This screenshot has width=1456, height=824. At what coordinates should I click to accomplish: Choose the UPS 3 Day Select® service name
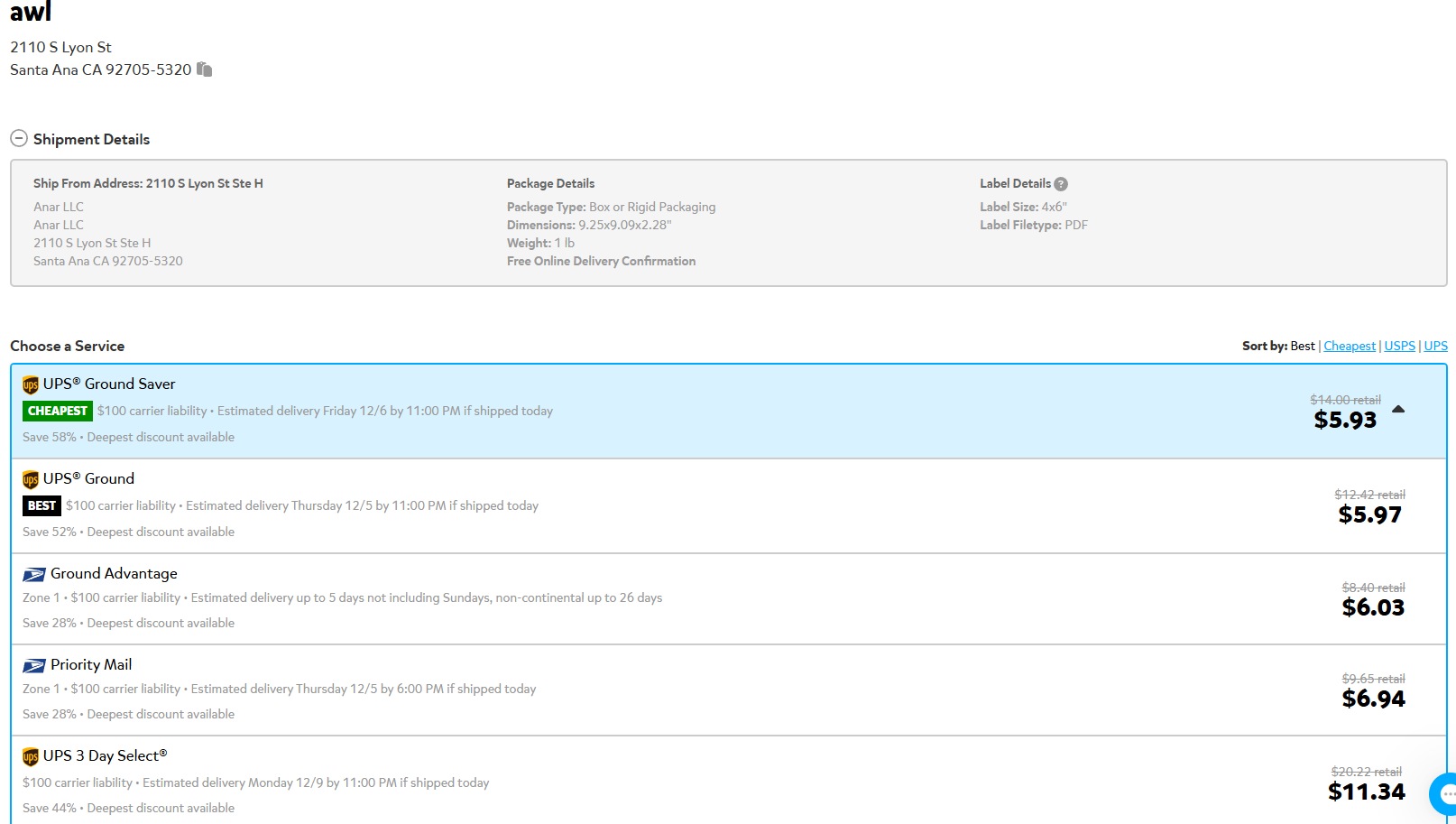105,755
